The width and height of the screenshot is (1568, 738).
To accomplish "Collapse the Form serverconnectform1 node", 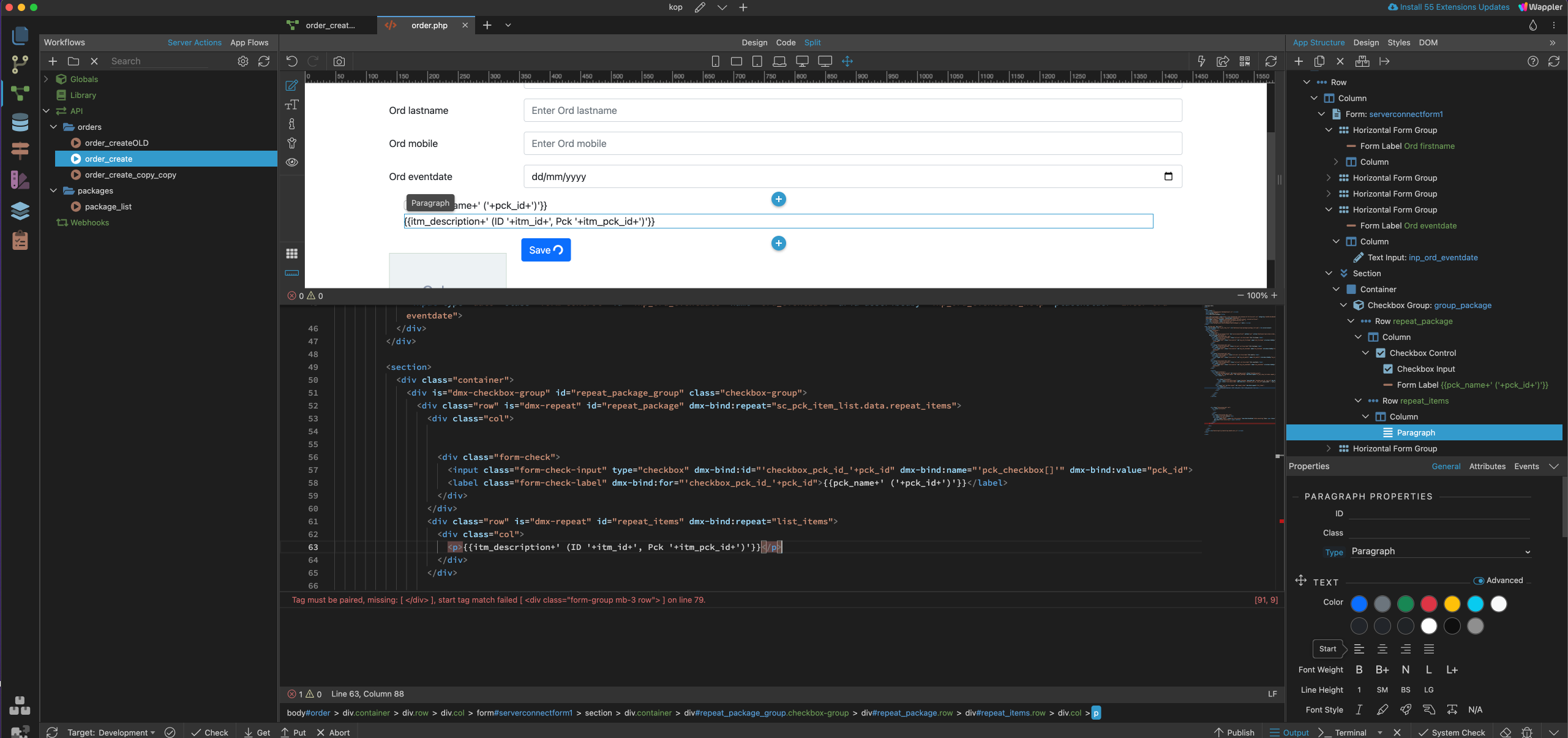I will pos(1321,114).
